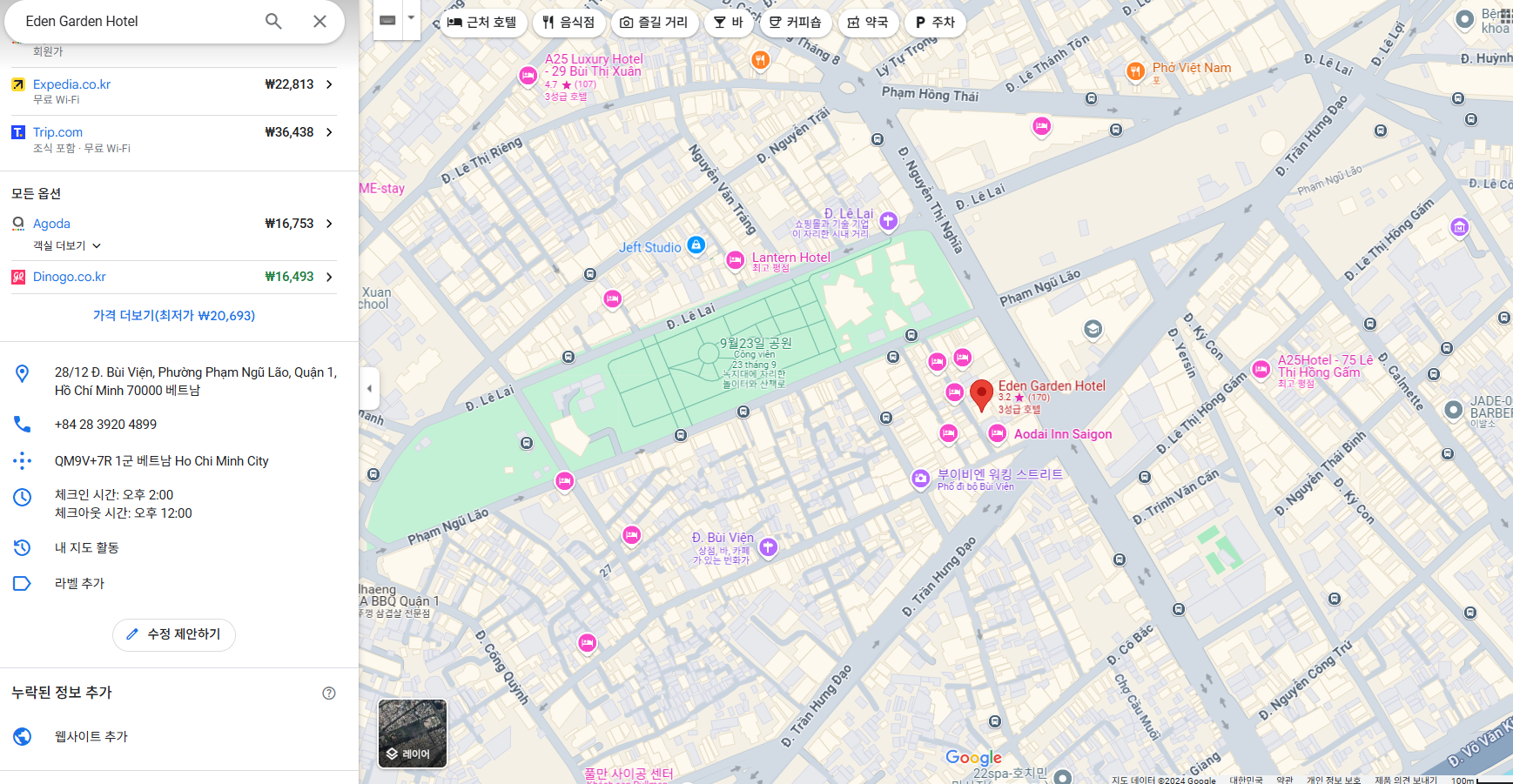The image size is (1513, 784).
Task: Select the 바 filter chip
Action: tap(729, 22)
